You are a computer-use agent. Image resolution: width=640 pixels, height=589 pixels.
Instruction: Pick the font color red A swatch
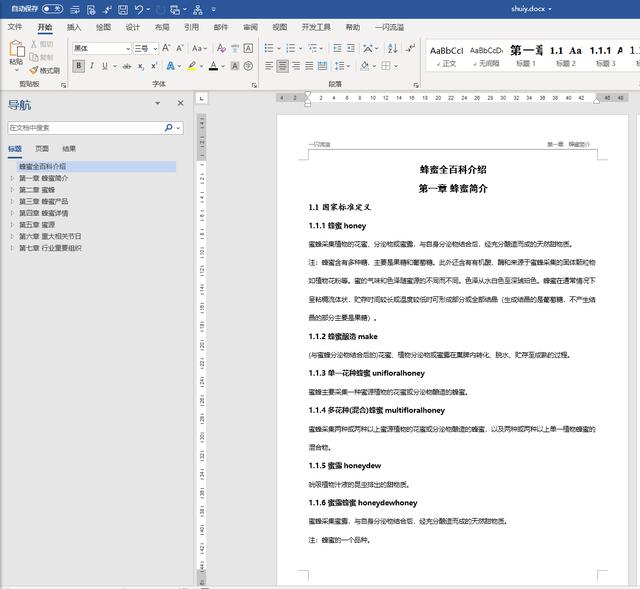pyautogui.click(x=213, y=66)
